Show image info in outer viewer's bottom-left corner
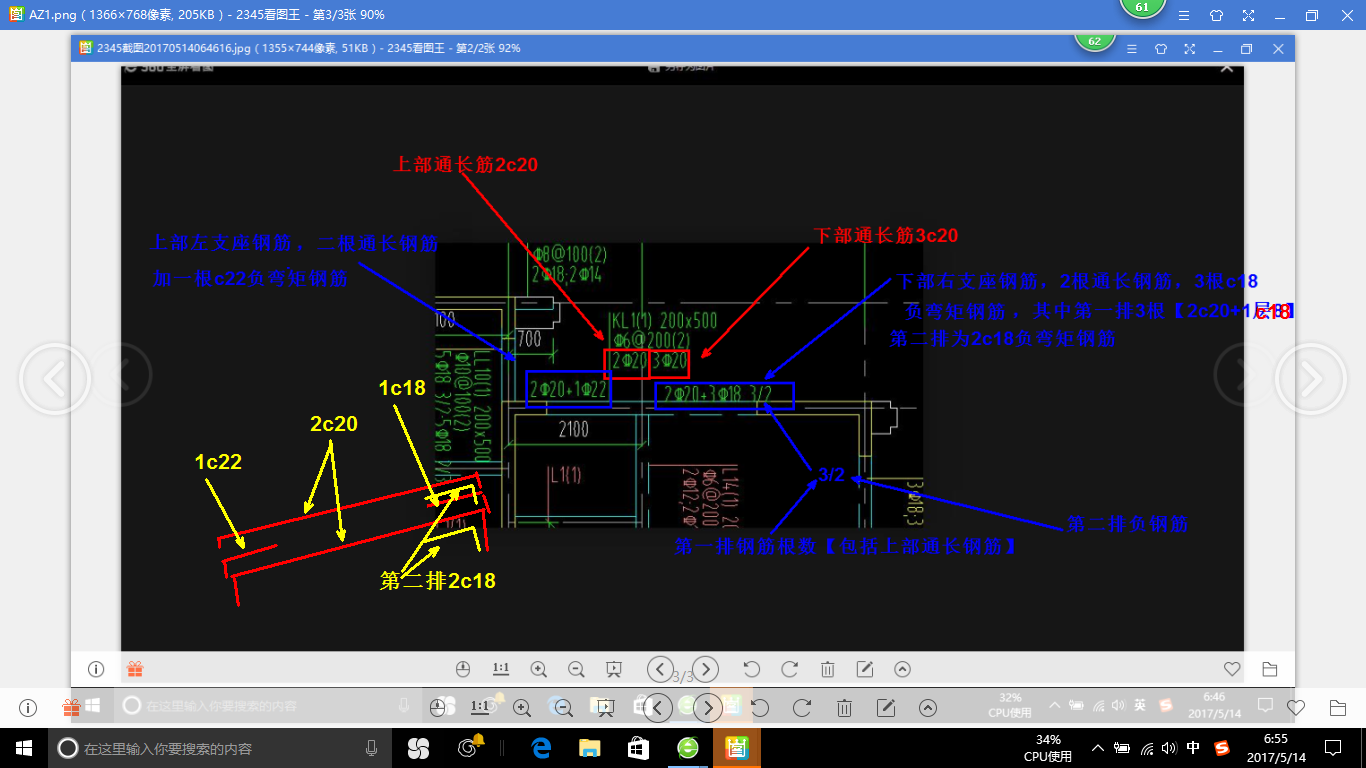 click(28, 707)
